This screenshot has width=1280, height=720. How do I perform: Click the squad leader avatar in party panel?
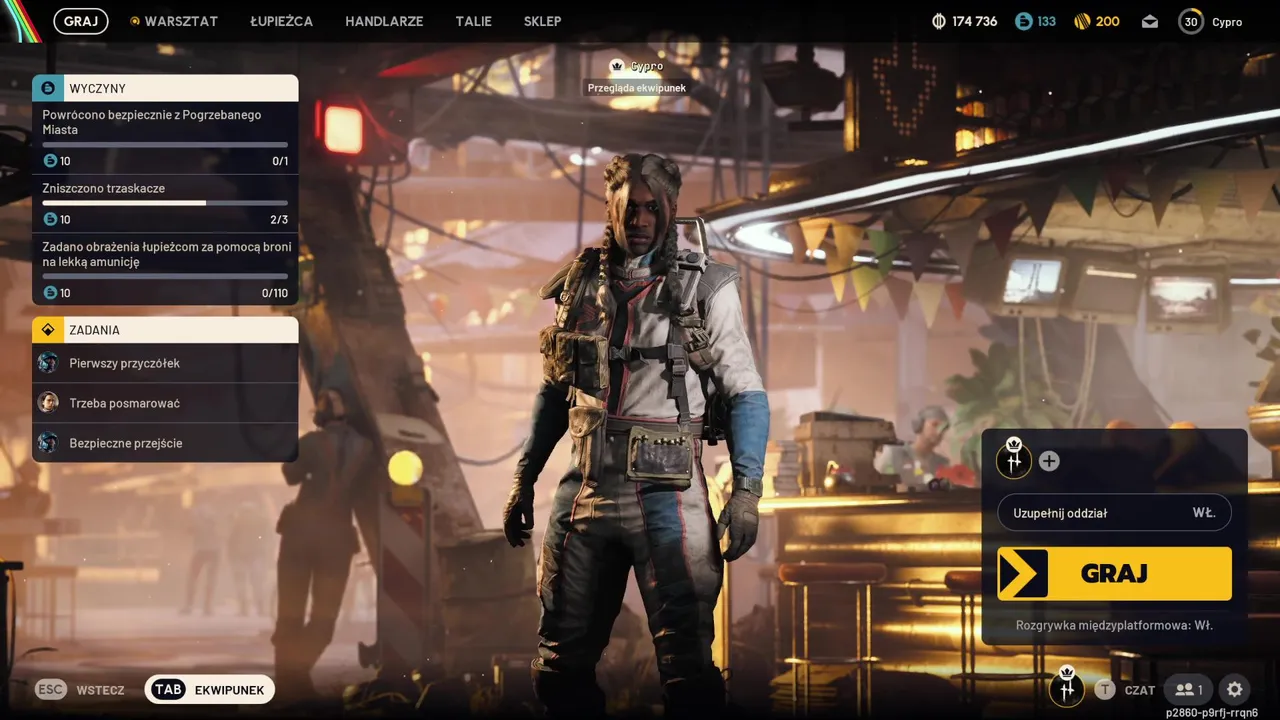pyautogui.click(x=1014, y=459)
